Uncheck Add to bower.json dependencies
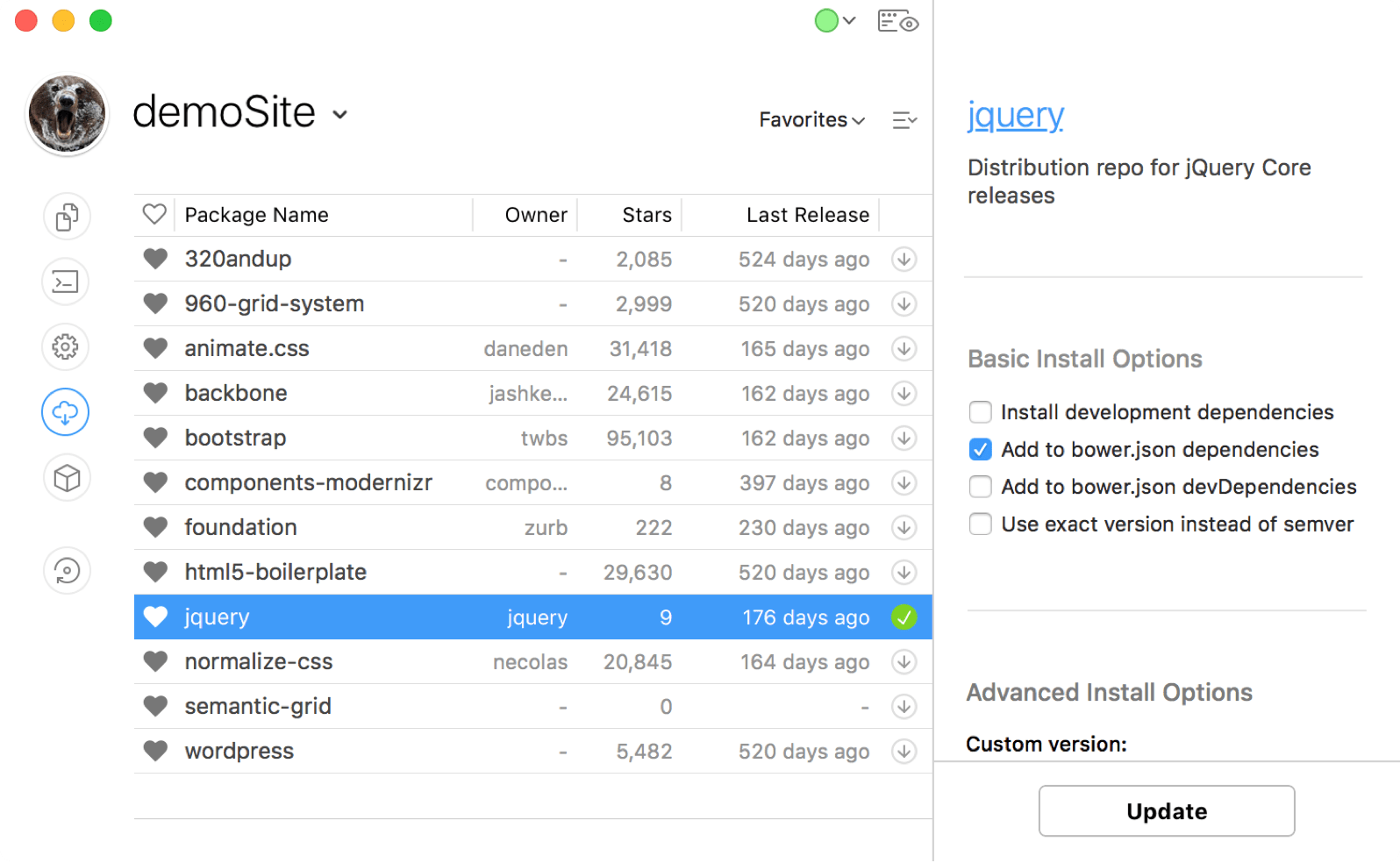 (981, 450)
